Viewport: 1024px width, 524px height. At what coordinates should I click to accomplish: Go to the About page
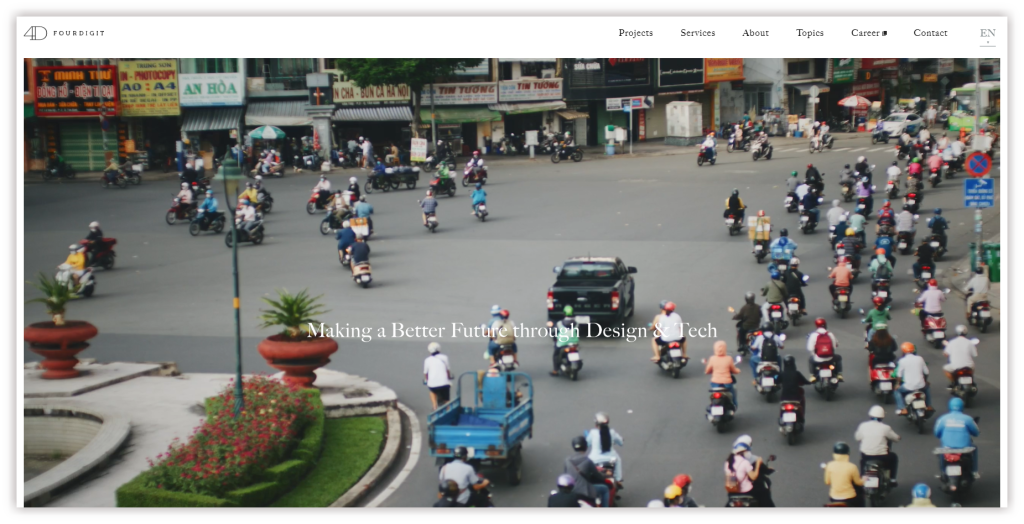[x=755, y=33]
